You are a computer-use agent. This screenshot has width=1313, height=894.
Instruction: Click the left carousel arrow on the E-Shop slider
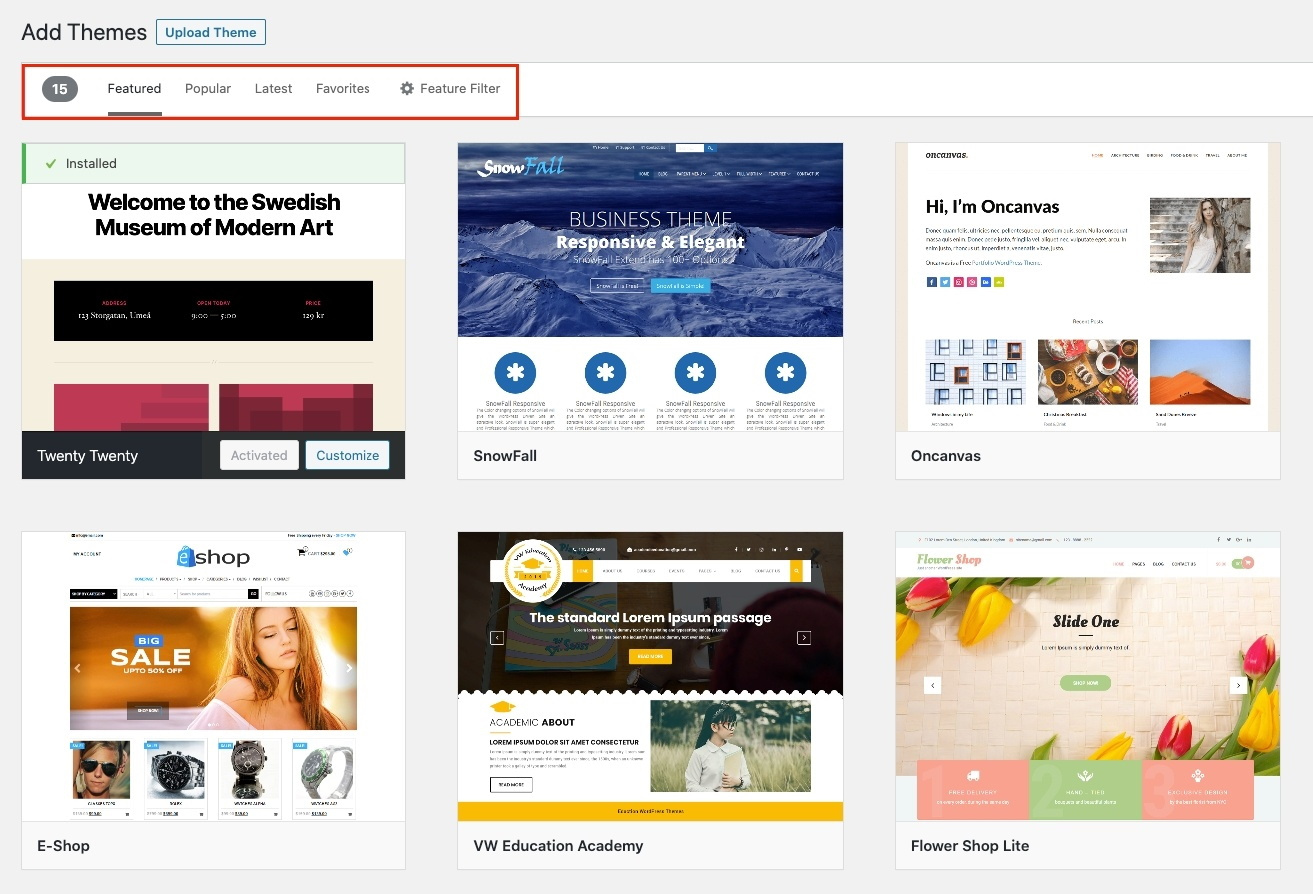tap(78, 668)
